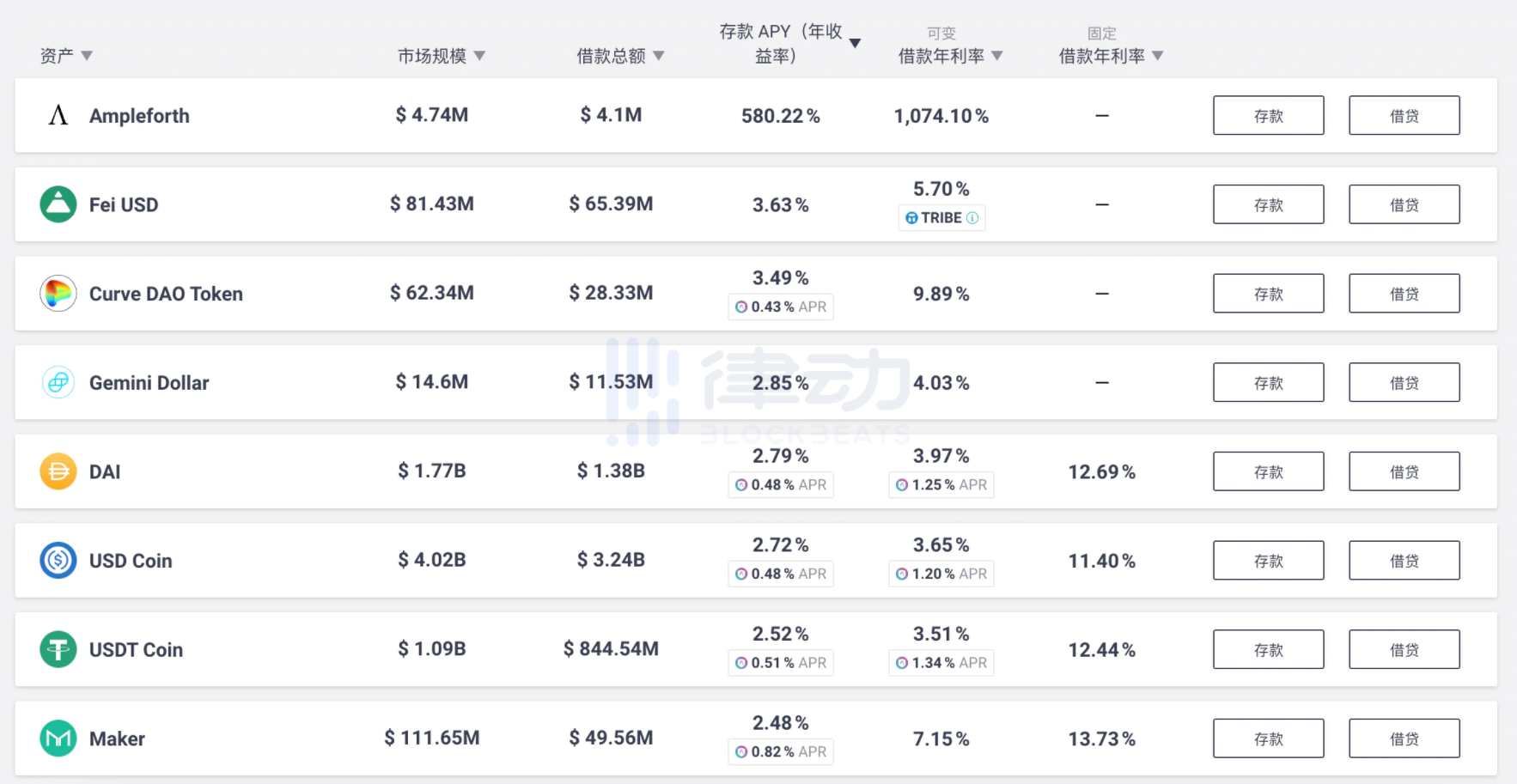Sort by 可变 借款年利率 column

click(x=997, y=56)
